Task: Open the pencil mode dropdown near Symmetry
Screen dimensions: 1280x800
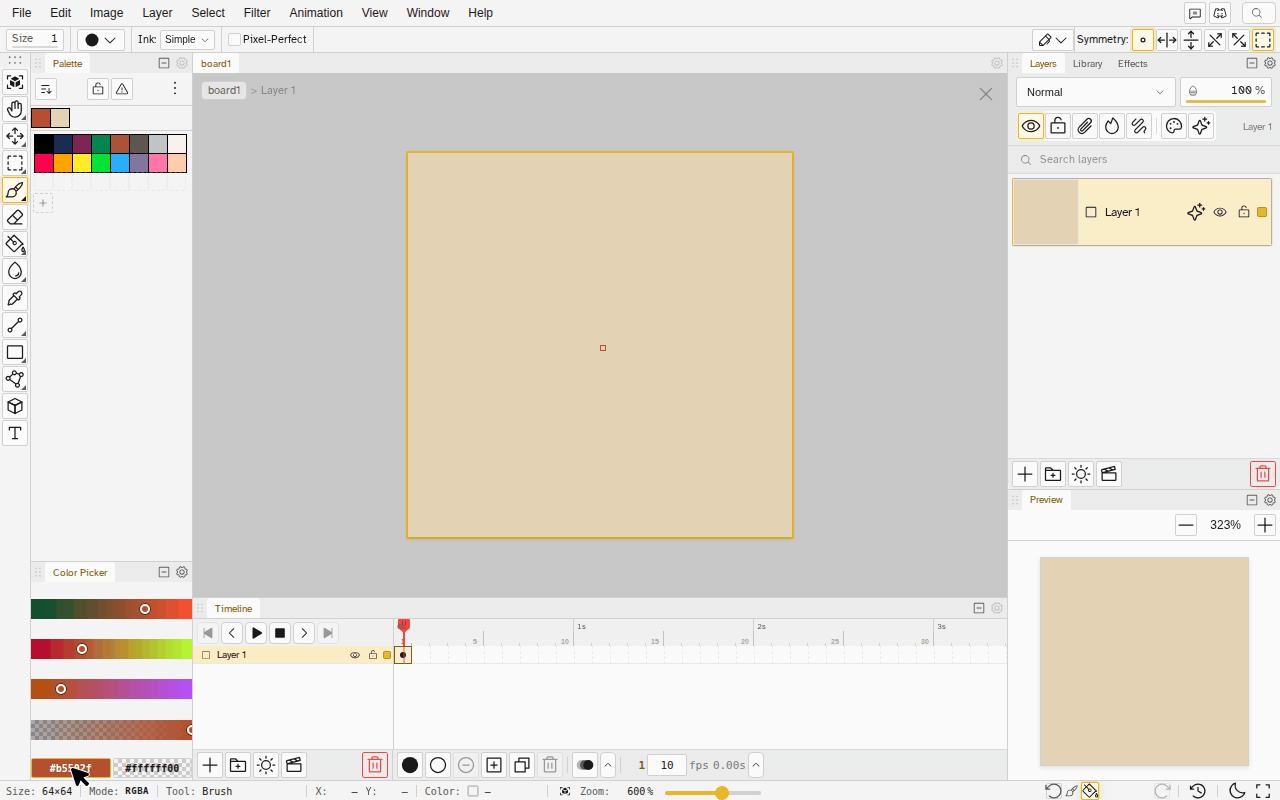Action: pos(1052,40)
